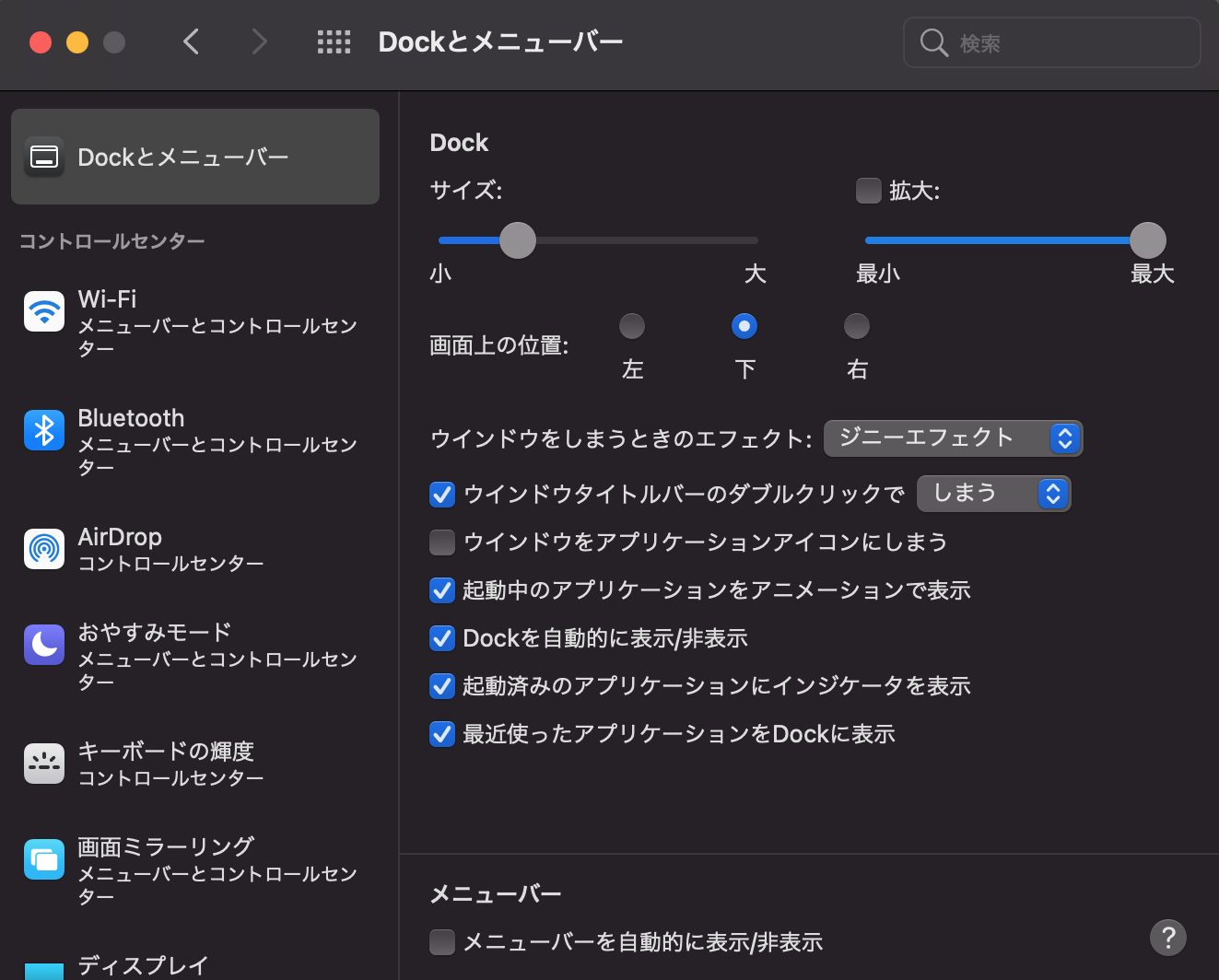1219x980 pixels.
Task: Toggle 起動済みのアプリケーションにインジケータを表示 checkbox
Action: pyautogui.click(x=442, y=686)
